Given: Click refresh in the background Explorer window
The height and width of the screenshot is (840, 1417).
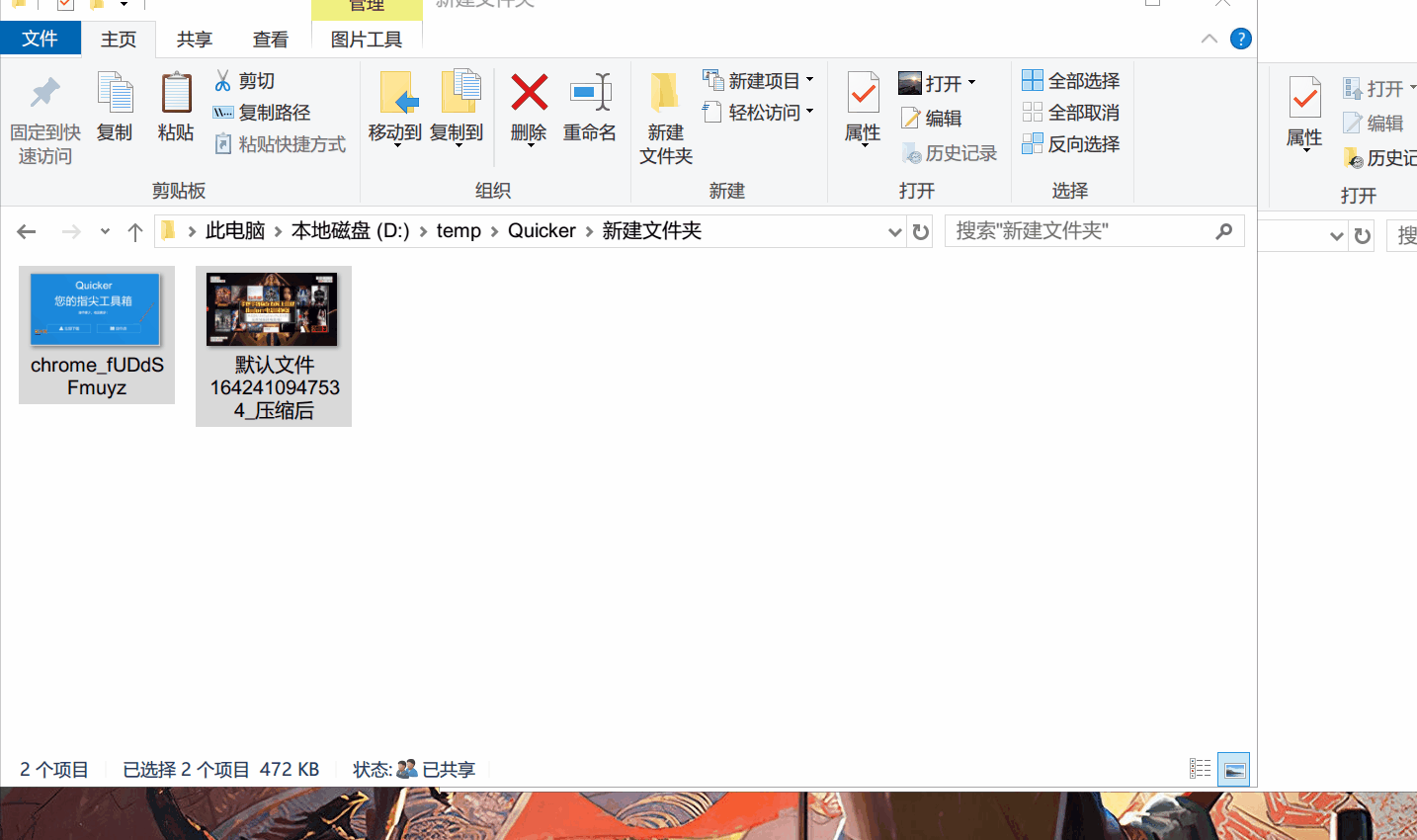Looking at the screenshot, I should (x=1363, y=236).
